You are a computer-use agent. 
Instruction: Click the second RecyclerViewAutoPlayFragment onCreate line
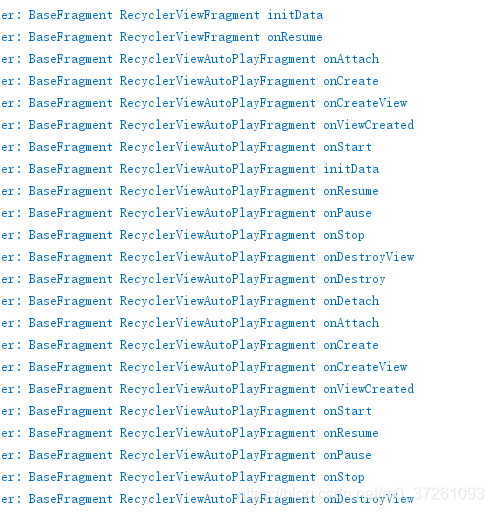click(190, 345)
